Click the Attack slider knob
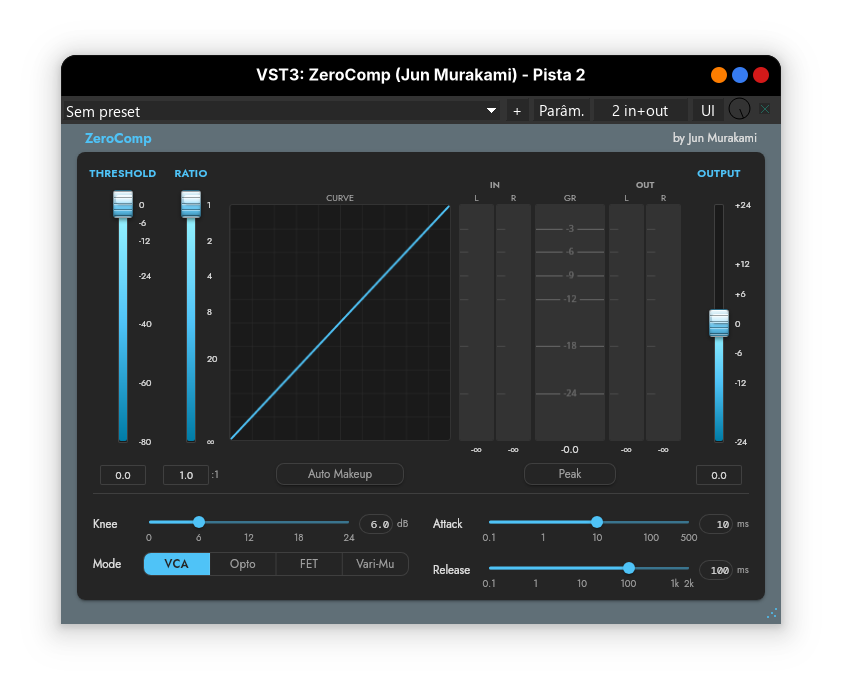The width and height of the screenshot is (842, 691). coord(597,522)
